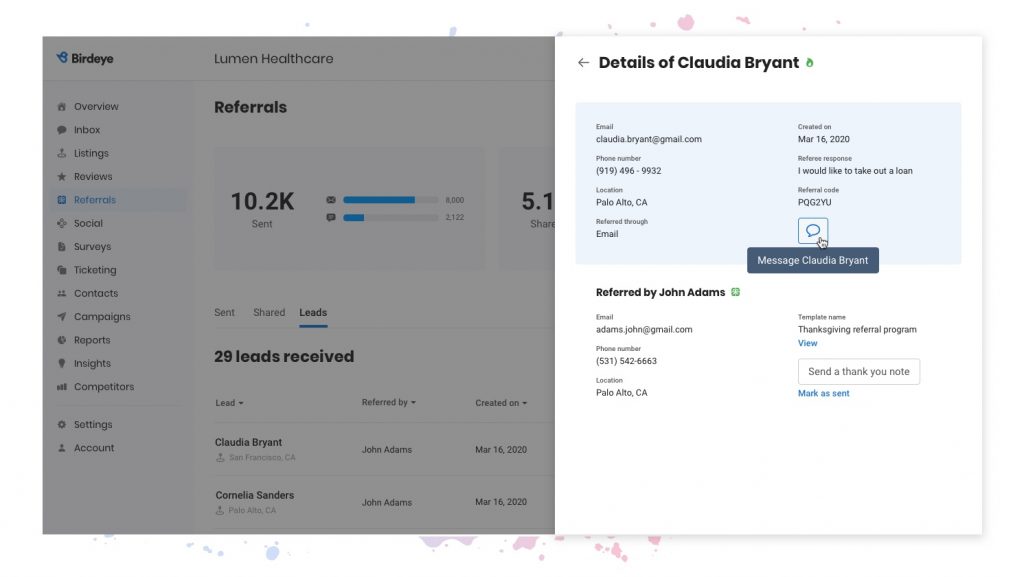Click the referral code PQG2YU
Viewport: 1024px width, 577px height.
tap(814, 202)
